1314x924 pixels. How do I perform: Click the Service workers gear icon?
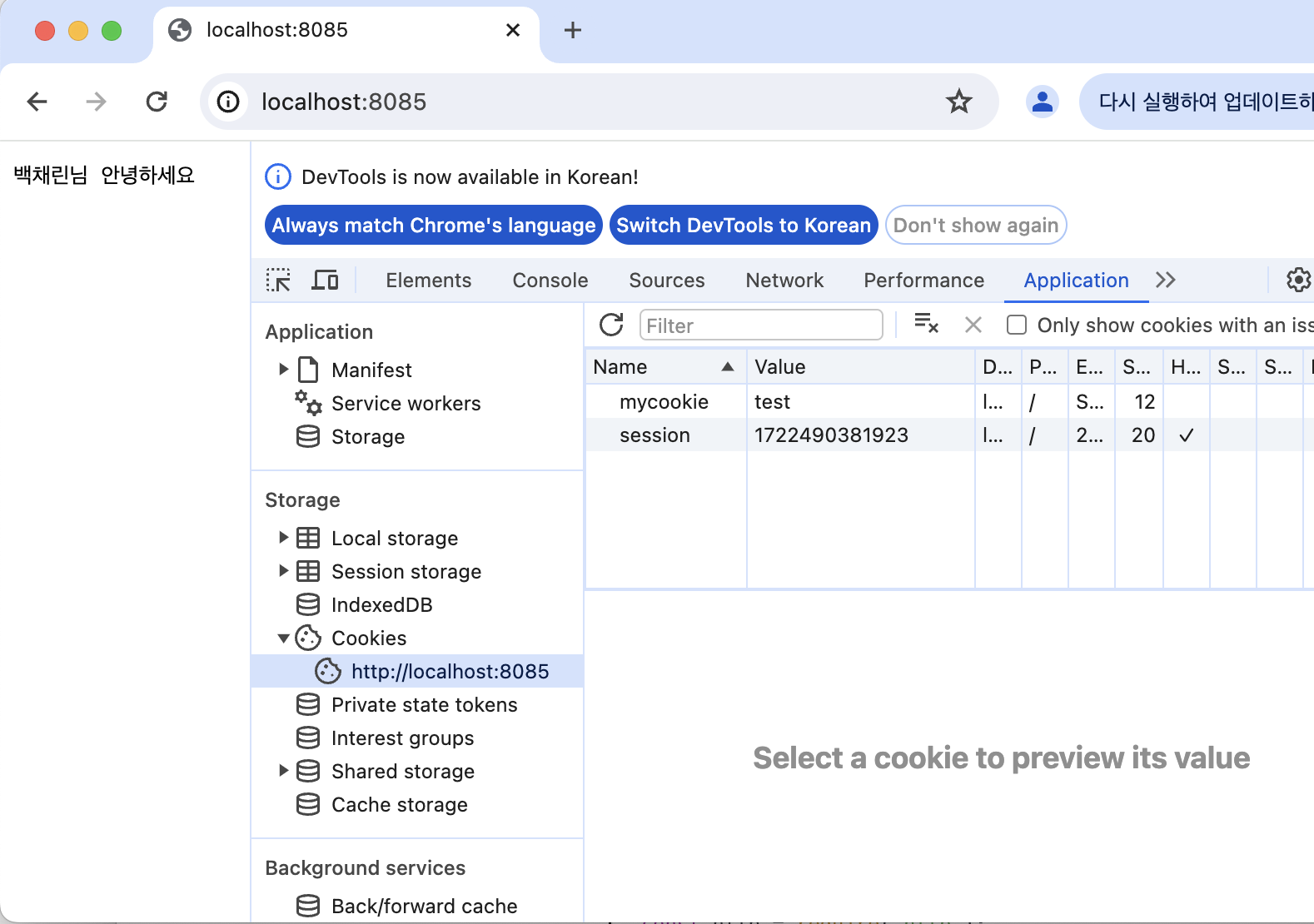point(308,403)
